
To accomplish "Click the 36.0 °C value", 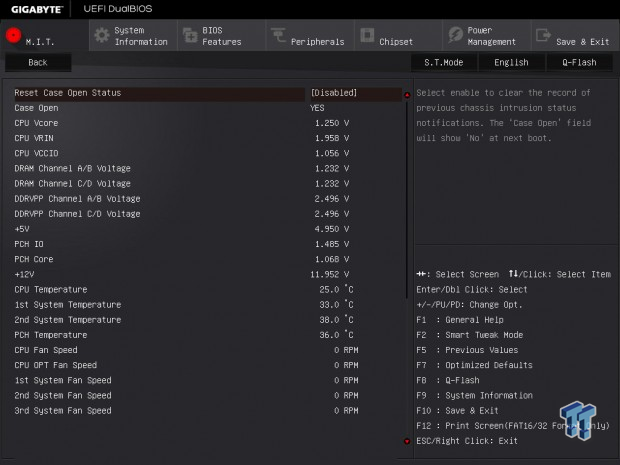I will pos(336,335).
